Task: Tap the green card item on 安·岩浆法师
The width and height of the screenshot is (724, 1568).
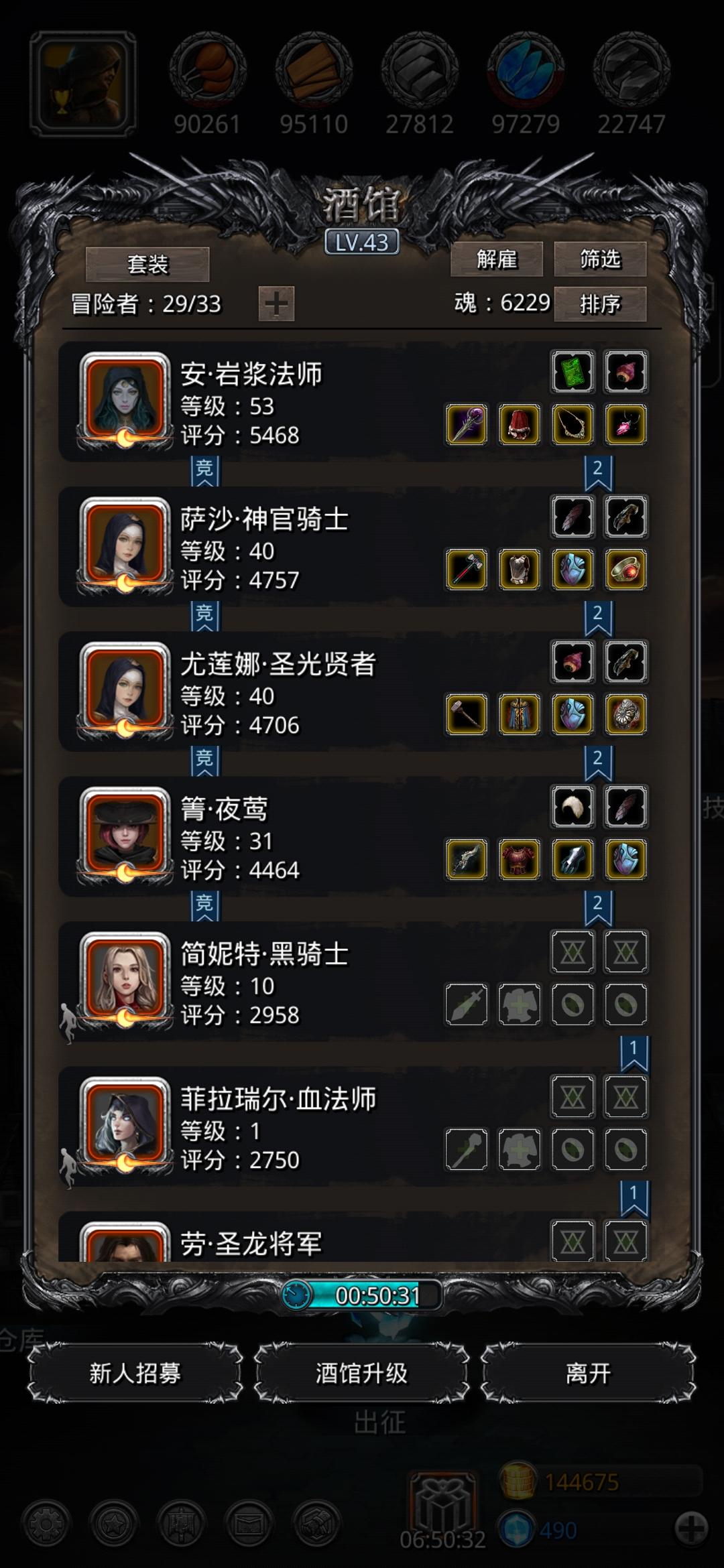Action: (572, 371)
